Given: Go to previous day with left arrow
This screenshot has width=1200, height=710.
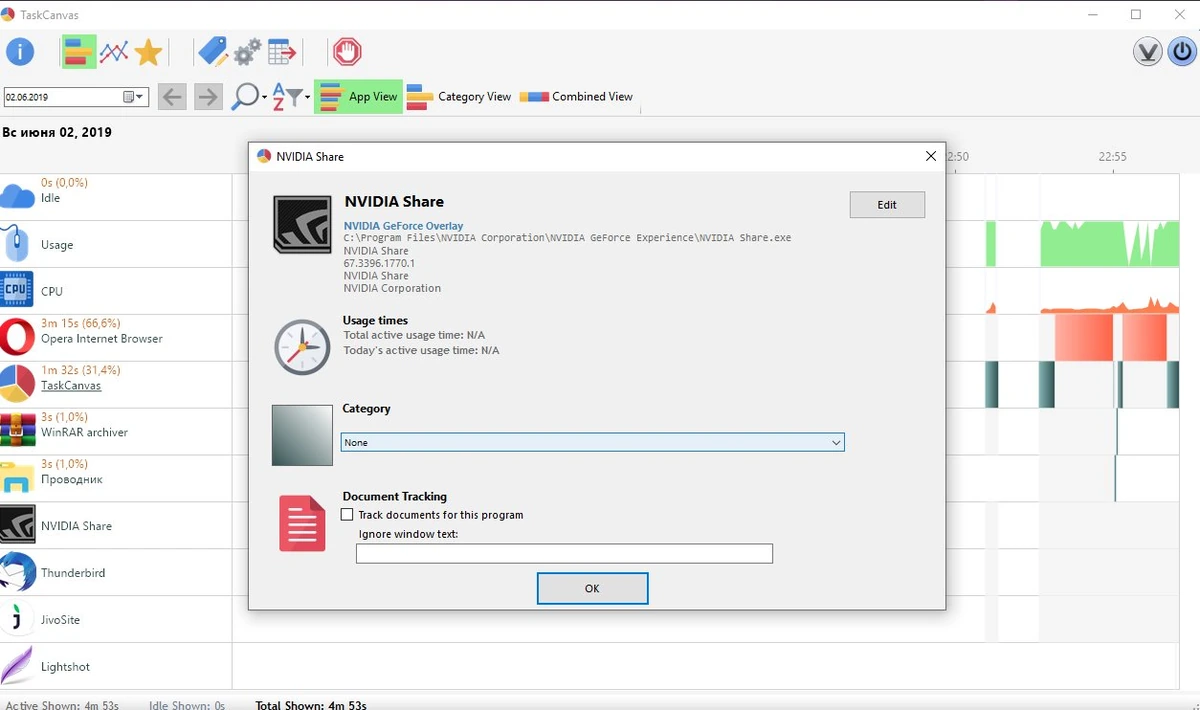Looking at the screenshot, I should tap(172, 97).
